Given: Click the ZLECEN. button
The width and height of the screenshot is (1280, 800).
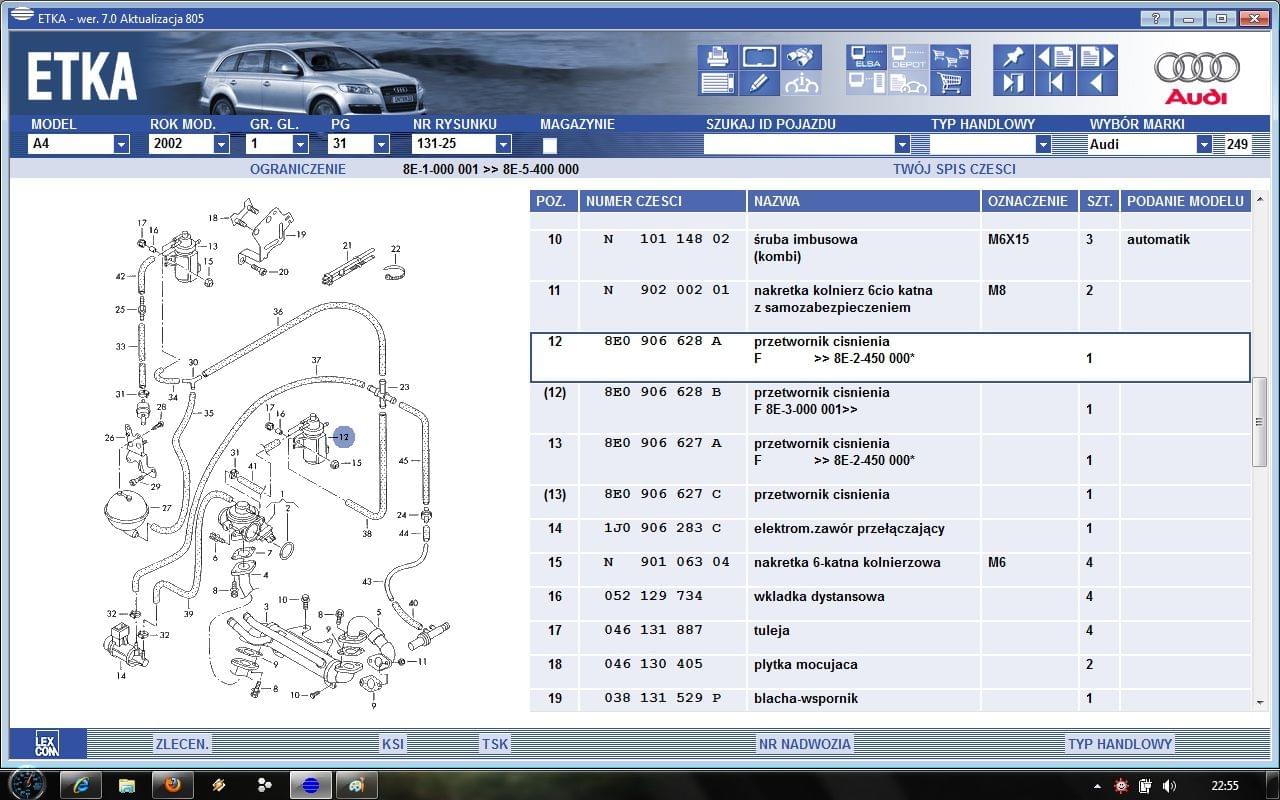Looking at the screenshot, I should click(x=182, y=744).
